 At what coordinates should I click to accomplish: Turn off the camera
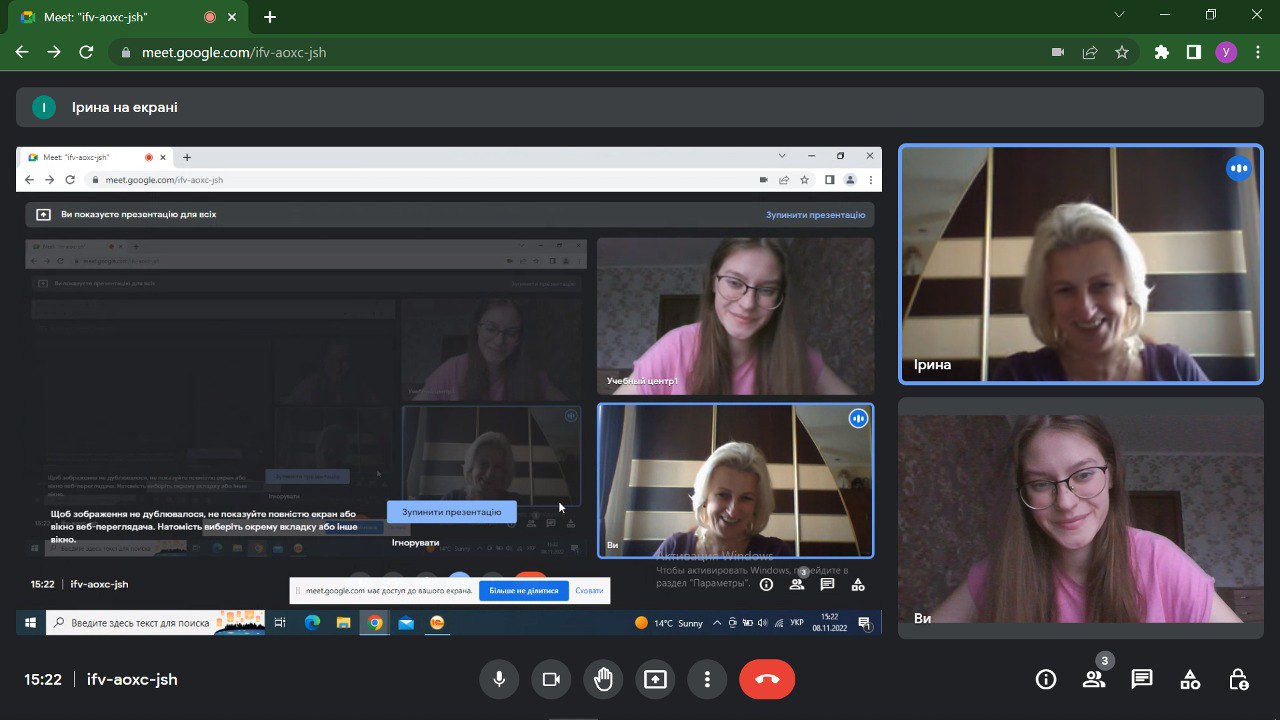[551, 680]
